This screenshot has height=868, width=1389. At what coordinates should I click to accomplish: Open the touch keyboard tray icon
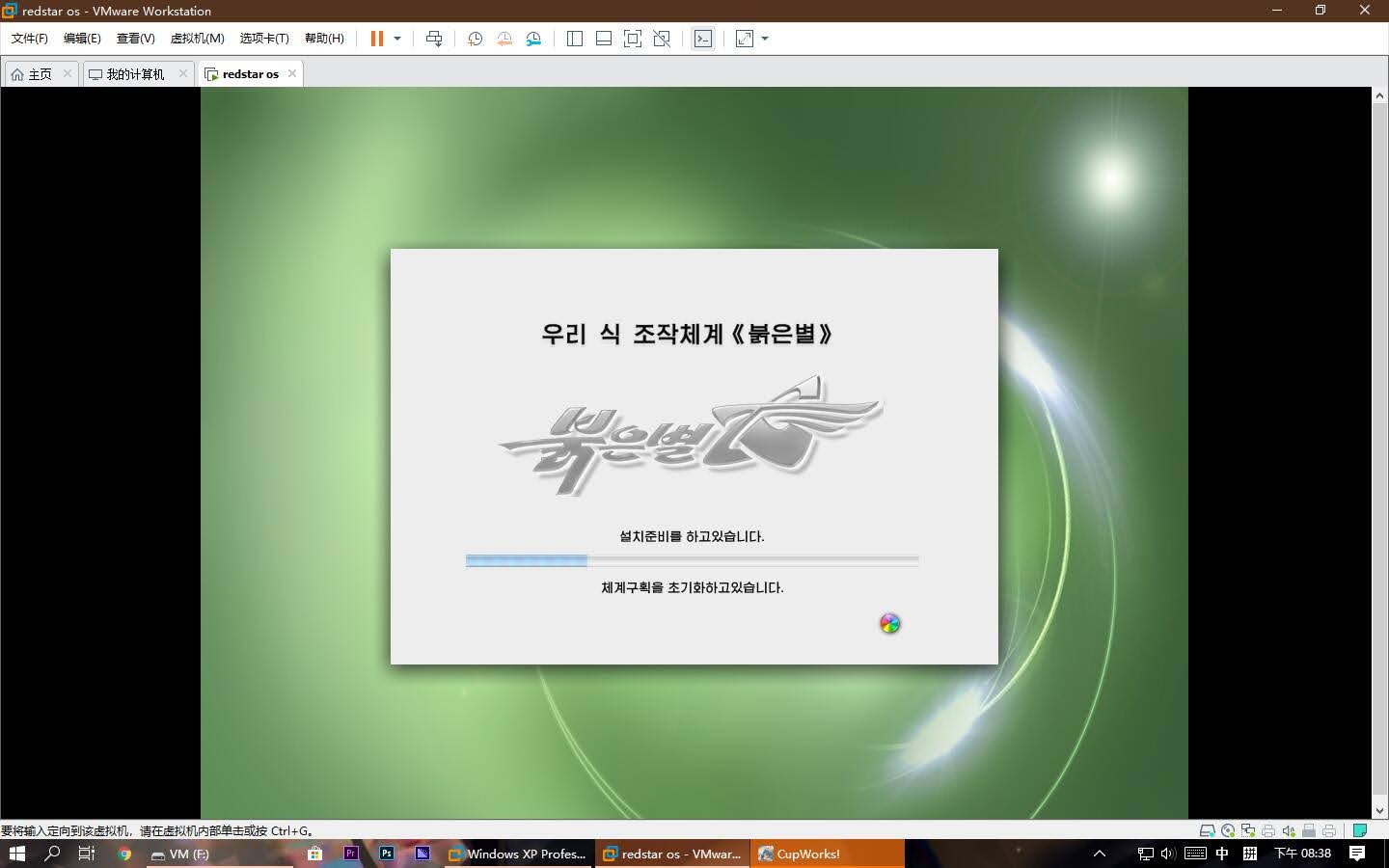coord(1195,854)
